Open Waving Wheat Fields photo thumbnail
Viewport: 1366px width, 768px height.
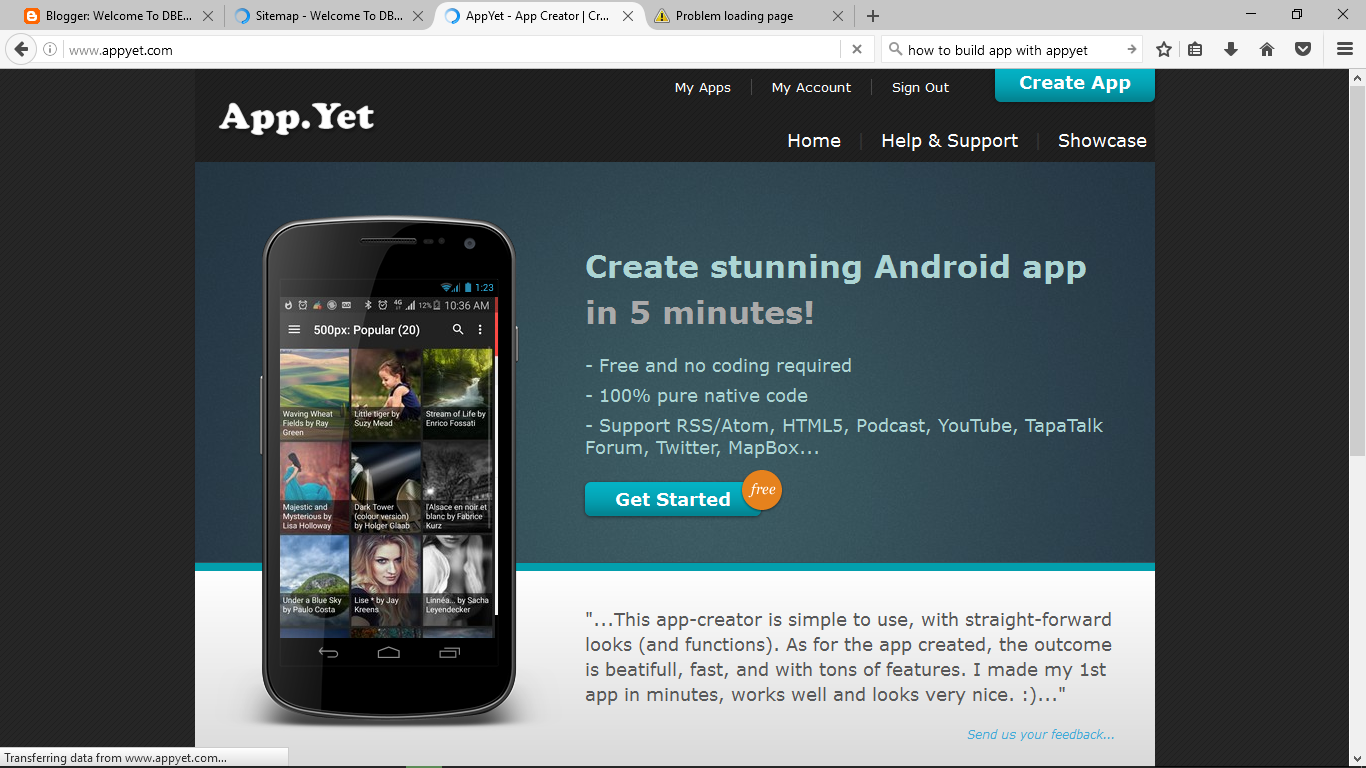[x=314, y=394]
